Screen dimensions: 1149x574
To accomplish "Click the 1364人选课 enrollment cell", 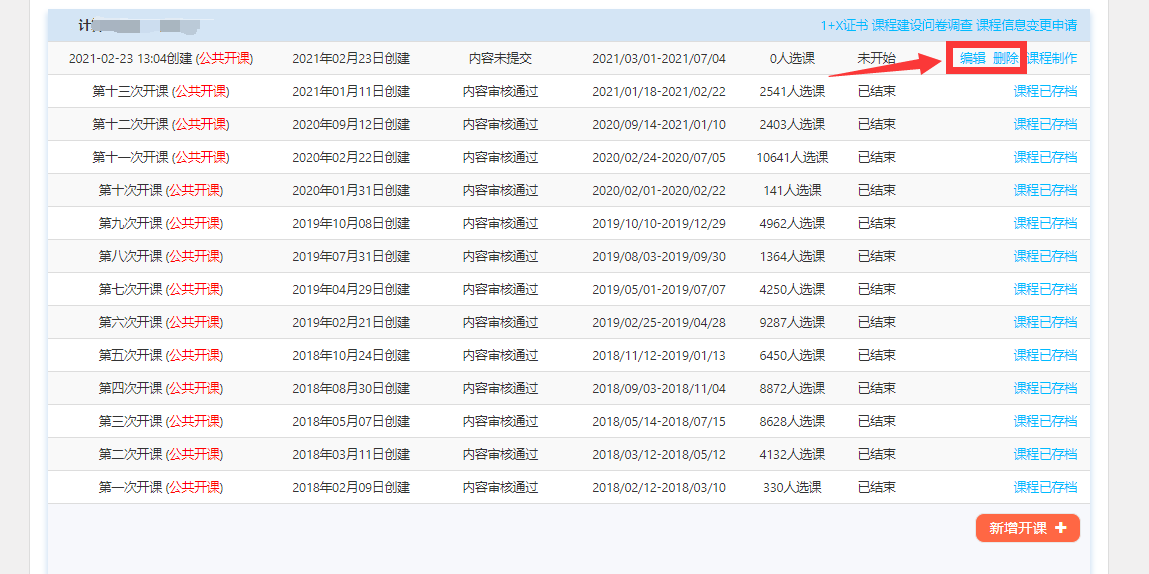I will tap(792, 257).
